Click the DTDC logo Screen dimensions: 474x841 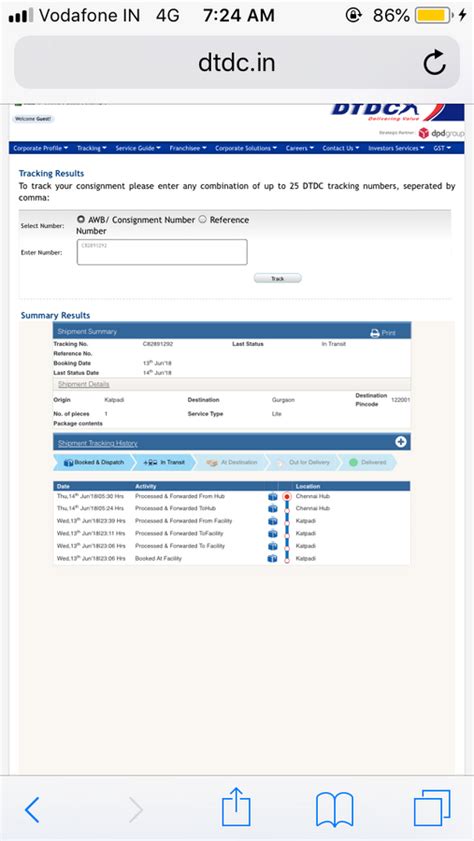pos(397,112)
